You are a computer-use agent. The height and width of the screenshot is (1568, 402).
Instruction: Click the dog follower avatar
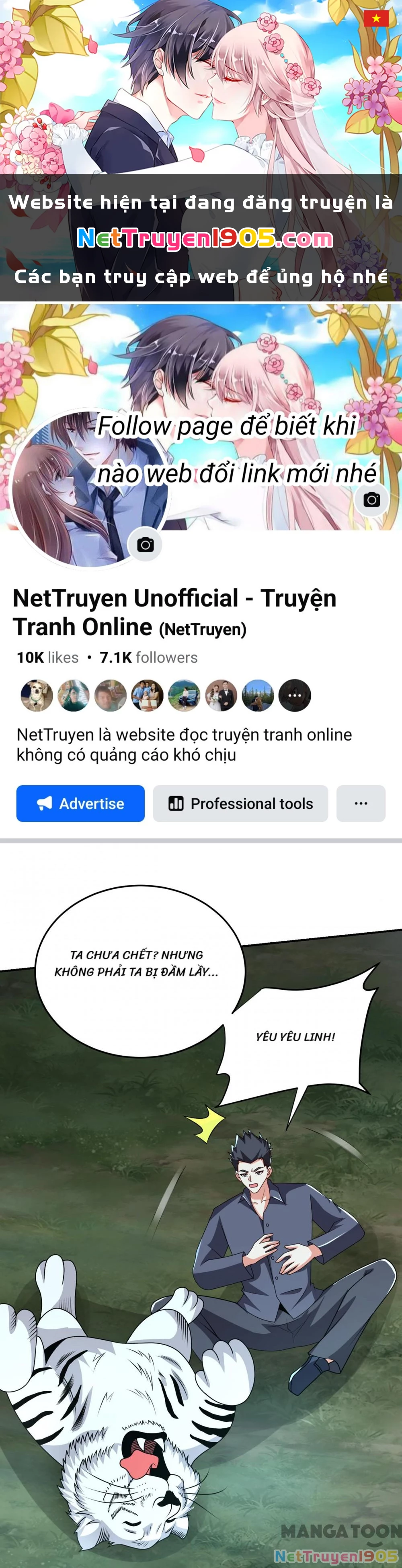click(37, 696)
